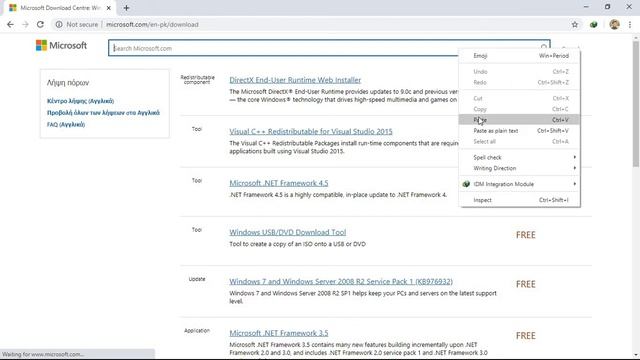Click the Redistributable component label
This screenshot has height=360, width=640.
(197, 80)
